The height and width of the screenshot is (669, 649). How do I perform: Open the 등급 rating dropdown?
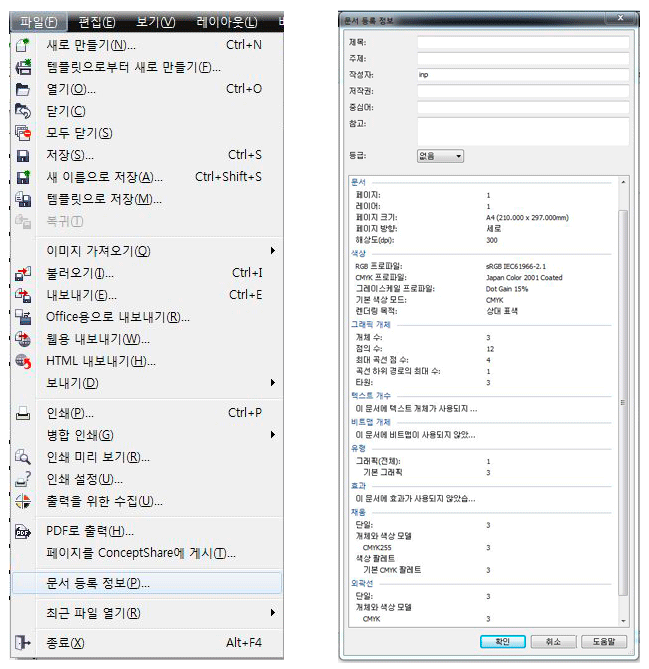pyautogui.click(x=440, y=156)
